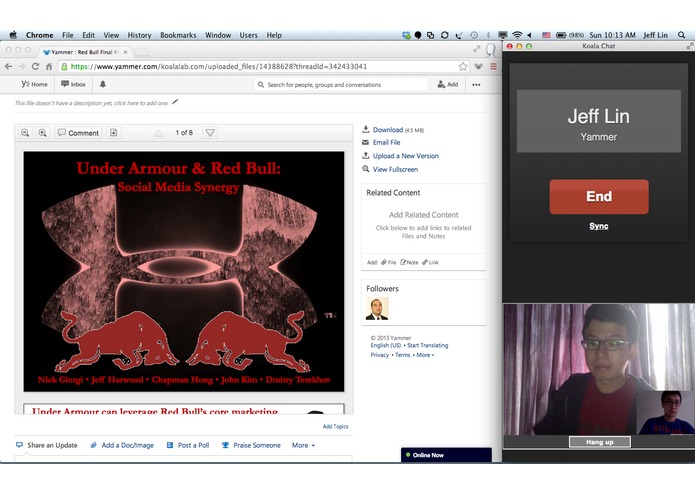
Task: Click the download icon beside Comment
Action: (113, 132)
